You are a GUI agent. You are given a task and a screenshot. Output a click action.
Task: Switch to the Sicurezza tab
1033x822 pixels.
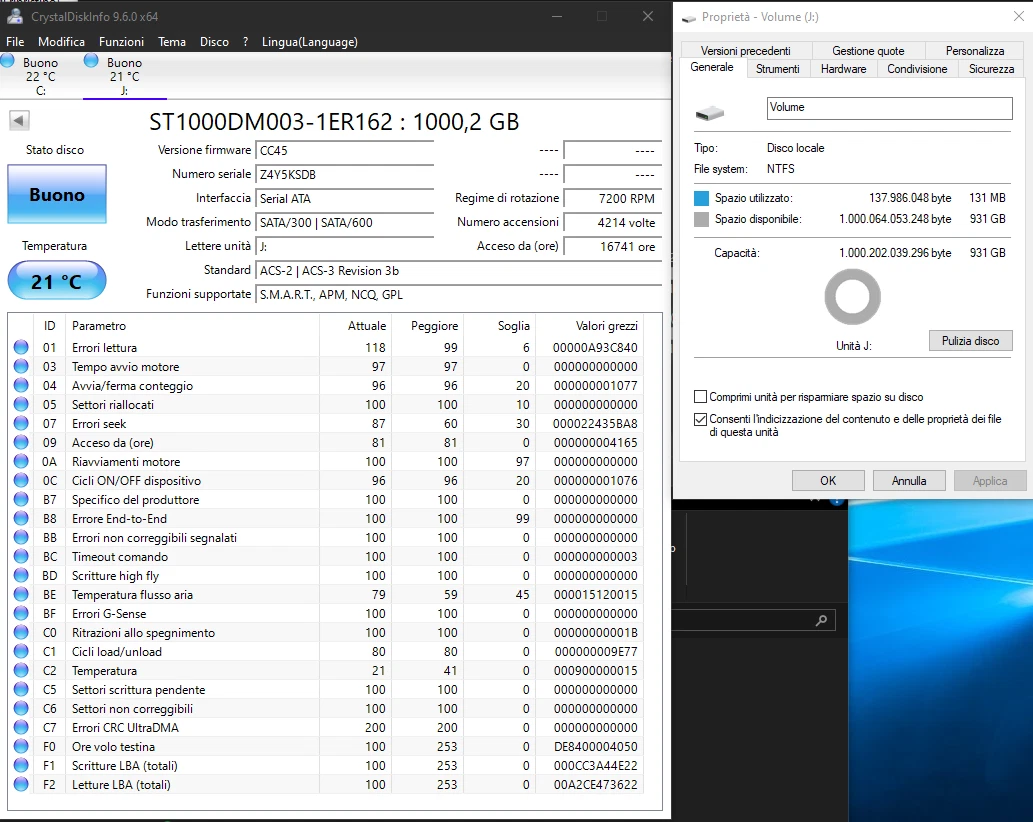point(991,68)
